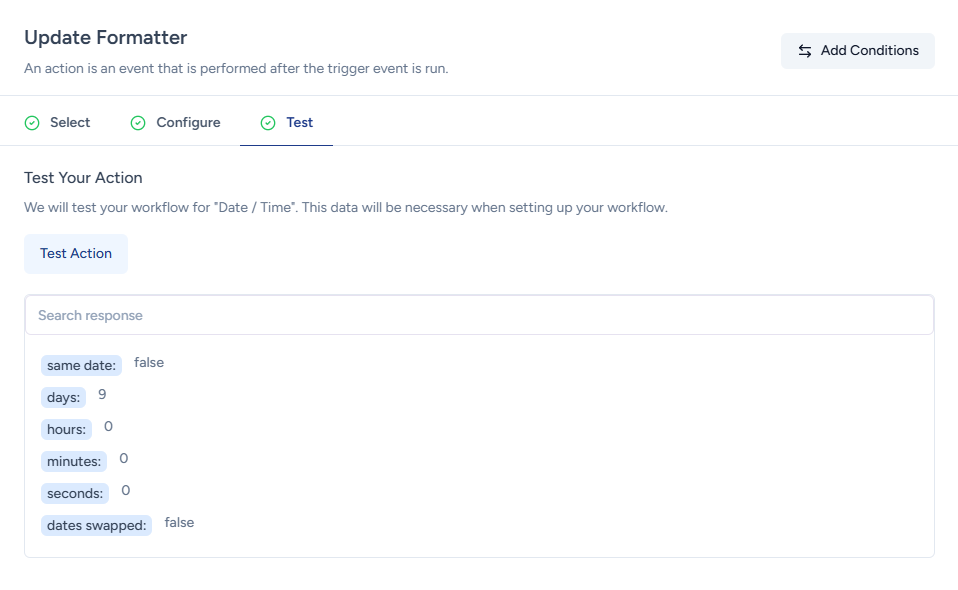Click the false value next to dates swapped

pyautogui.click(x=179, y=523)
